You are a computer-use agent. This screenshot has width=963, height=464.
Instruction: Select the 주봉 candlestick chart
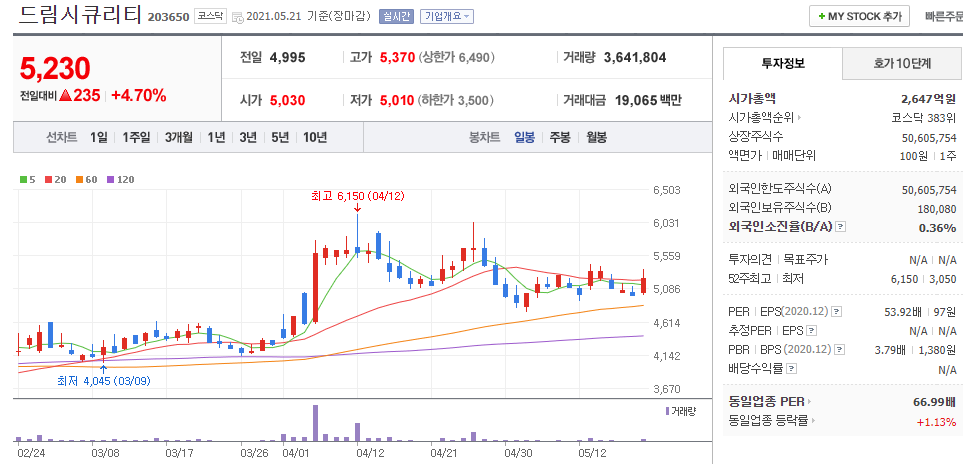[559, 137]
